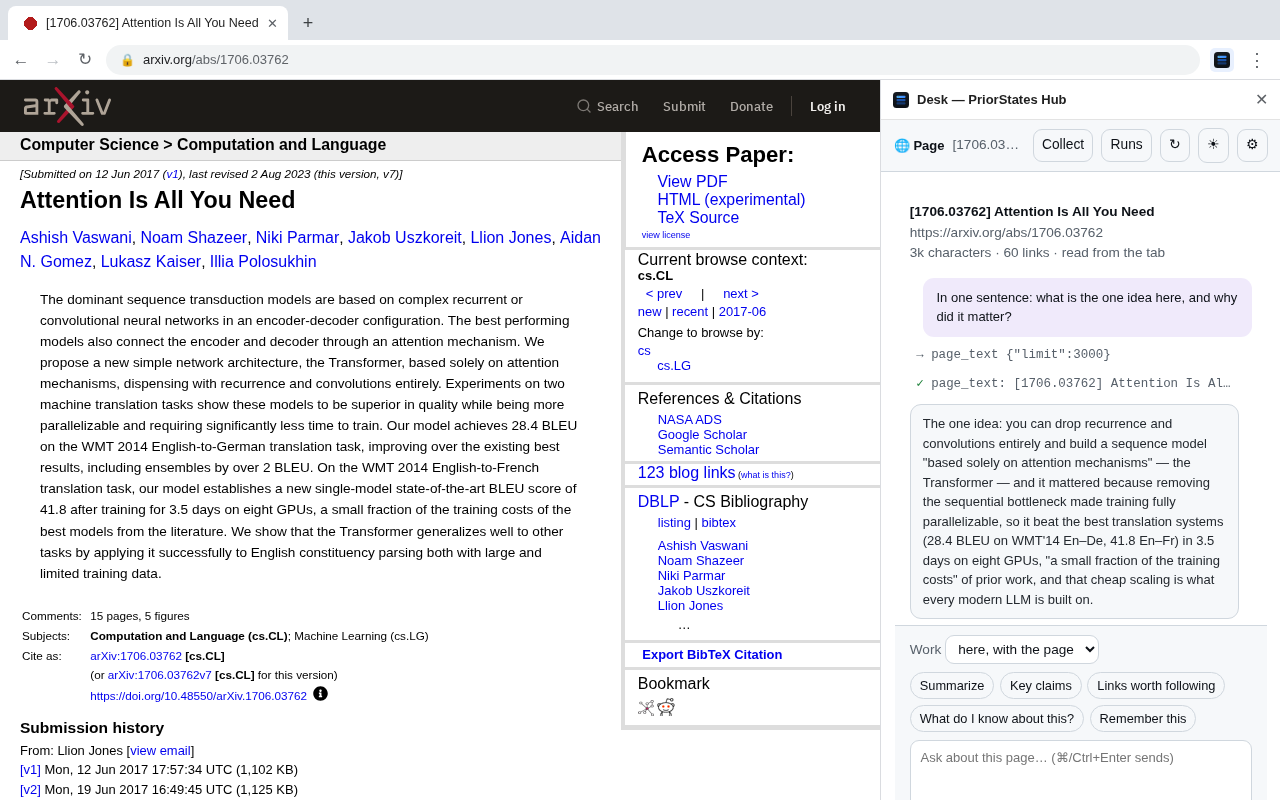Click the Search magnifier in arXiv header
Viewport: 1280px width, 800px height.
[x=584, y=106]
